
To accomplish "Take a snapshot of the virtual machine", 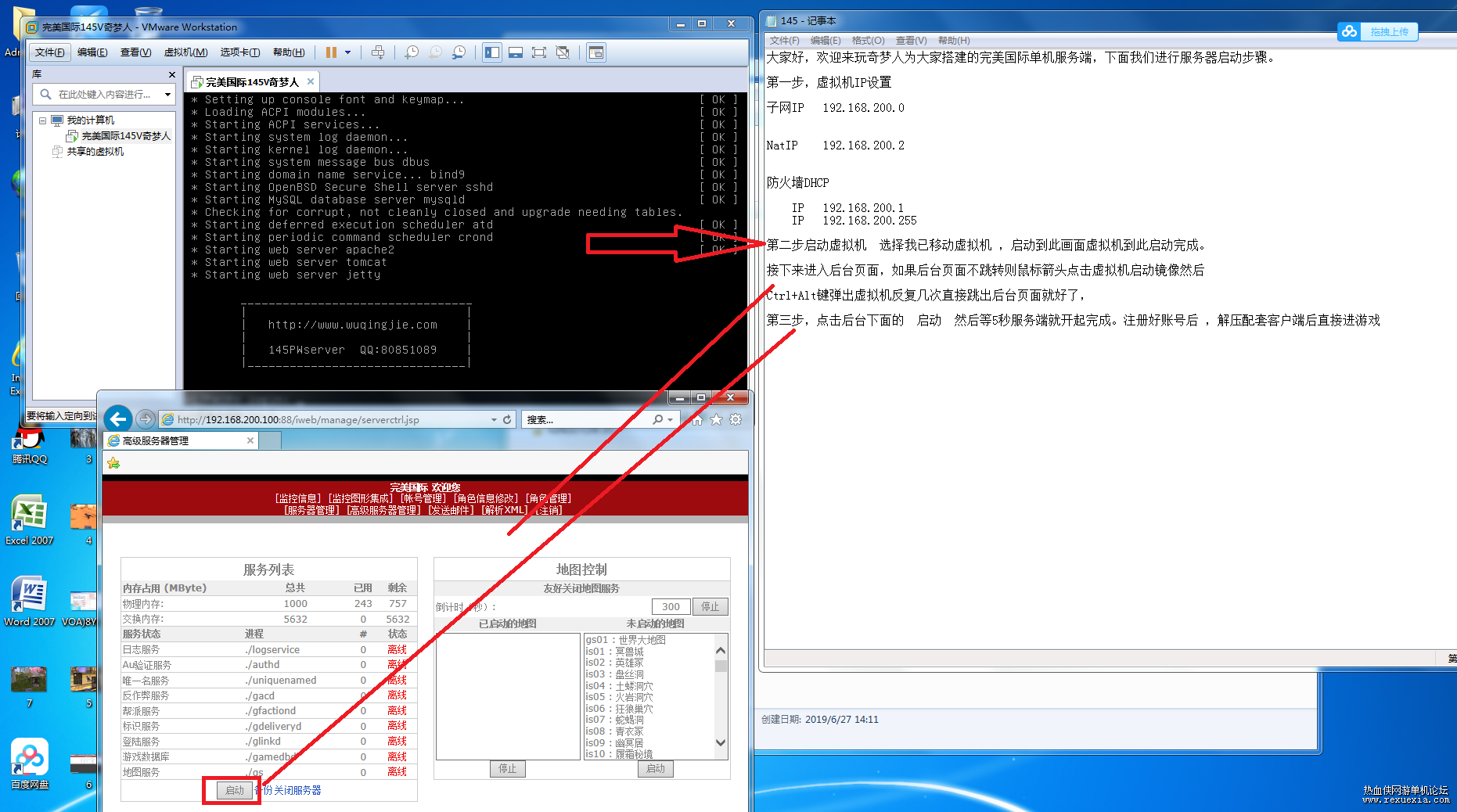I will point(412,52).
